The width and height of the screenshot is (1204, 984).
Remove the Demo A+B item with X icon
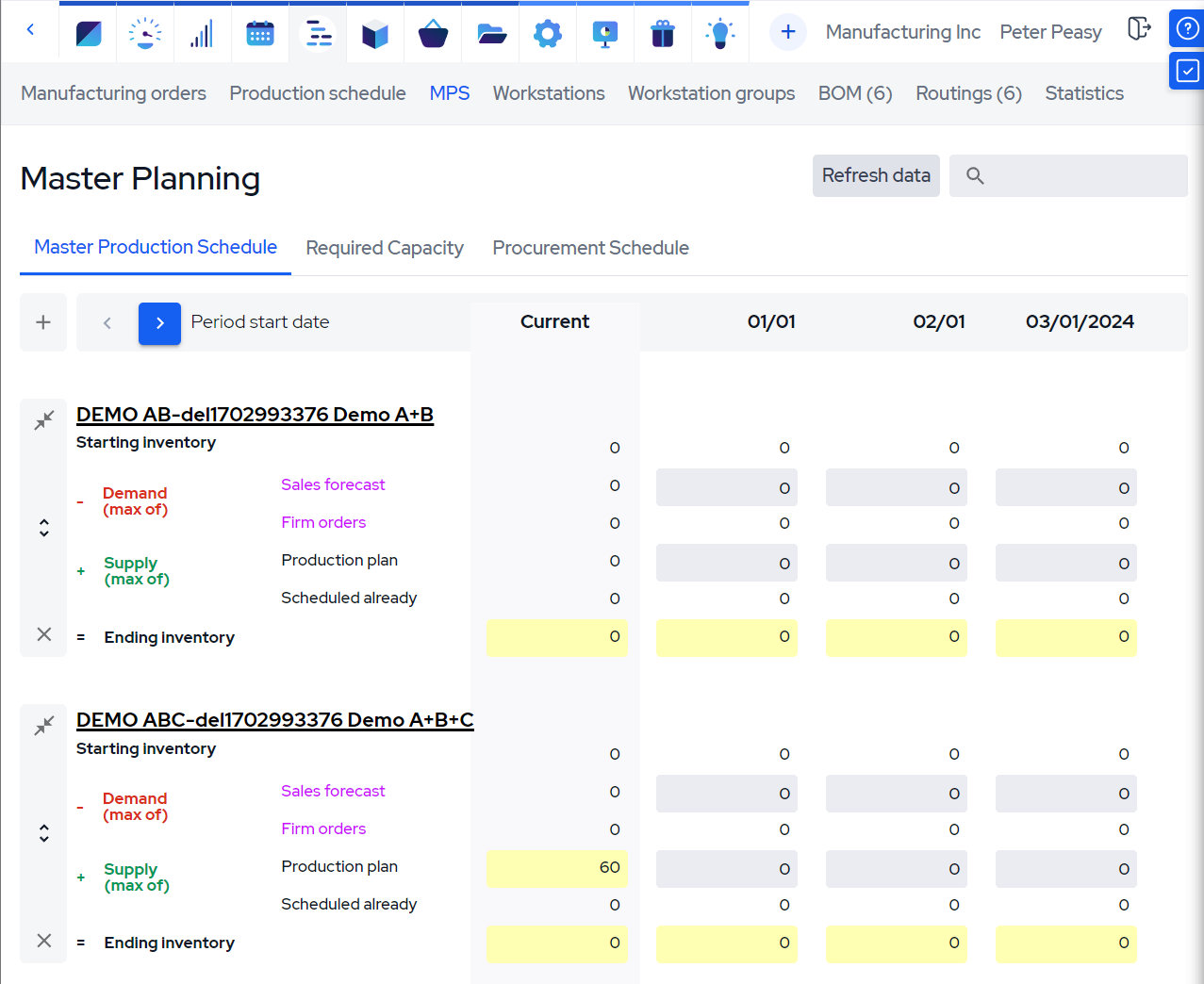coord(44,634)
